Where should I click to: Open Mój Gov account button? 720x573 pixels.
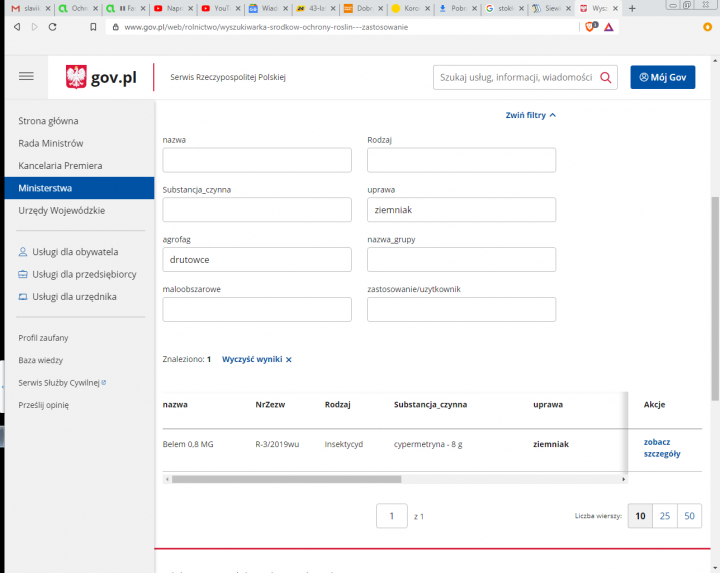tap(662, 77)
